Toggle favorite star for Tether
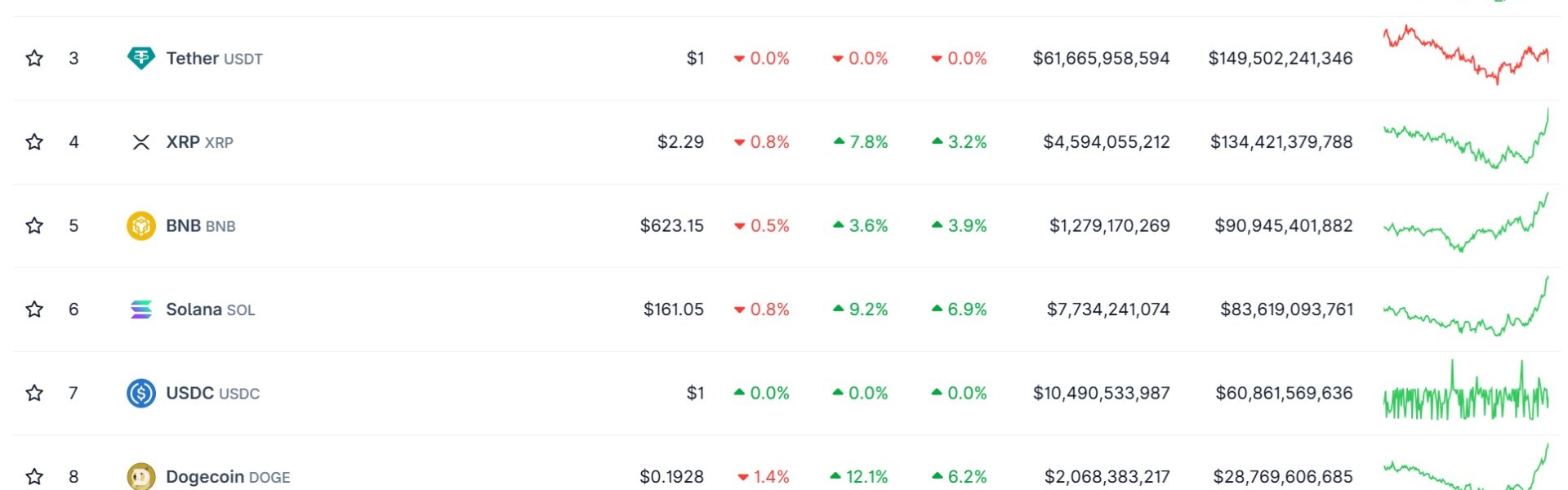 point(34,58)
